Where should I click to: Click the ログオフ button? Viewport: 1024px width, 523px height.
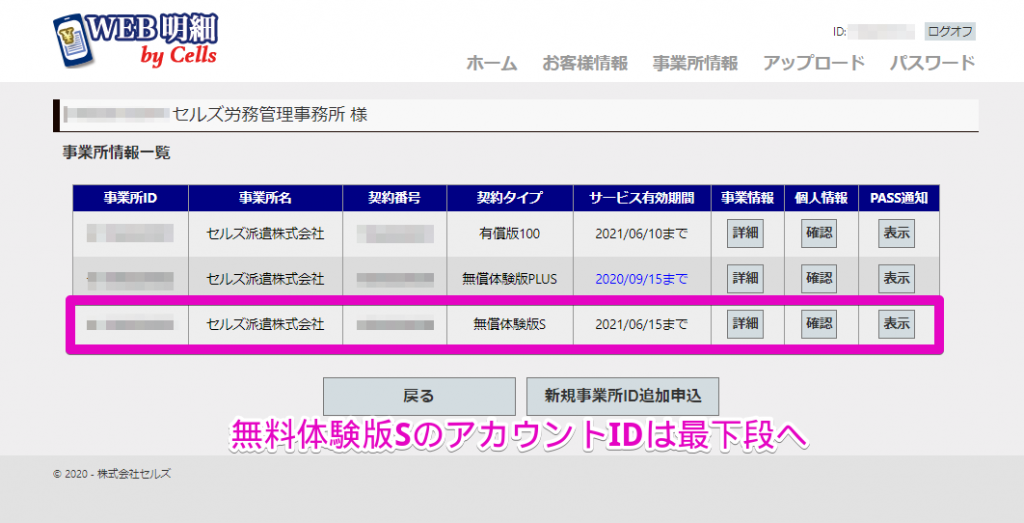pyautogui.click(x=950, y=31)
